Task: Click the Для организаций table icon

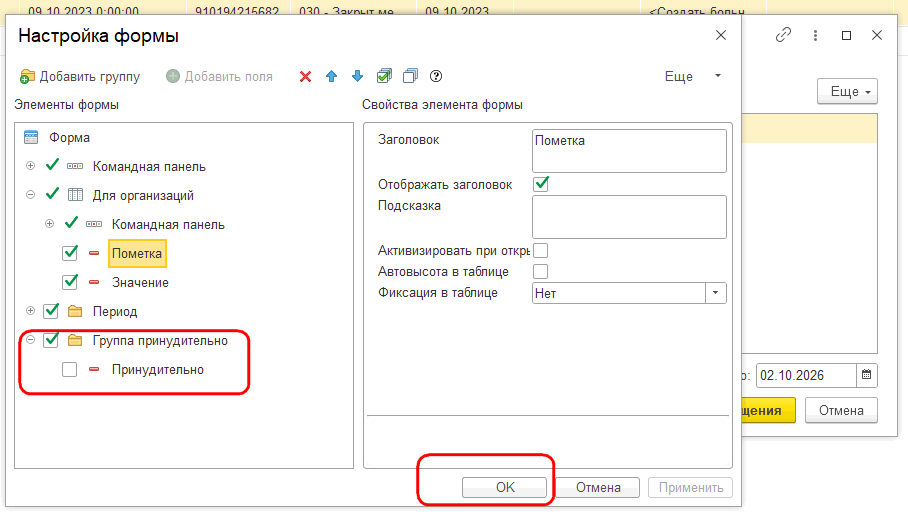Action: [75, 194]
